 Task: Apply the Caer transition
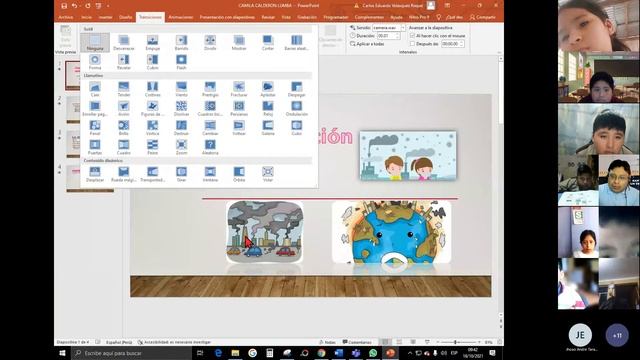[95, 89]
